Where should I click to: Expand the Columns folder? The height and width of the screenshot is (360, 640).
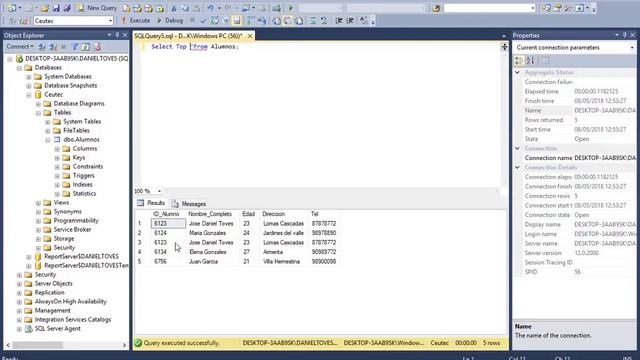[x=57, y=149]
